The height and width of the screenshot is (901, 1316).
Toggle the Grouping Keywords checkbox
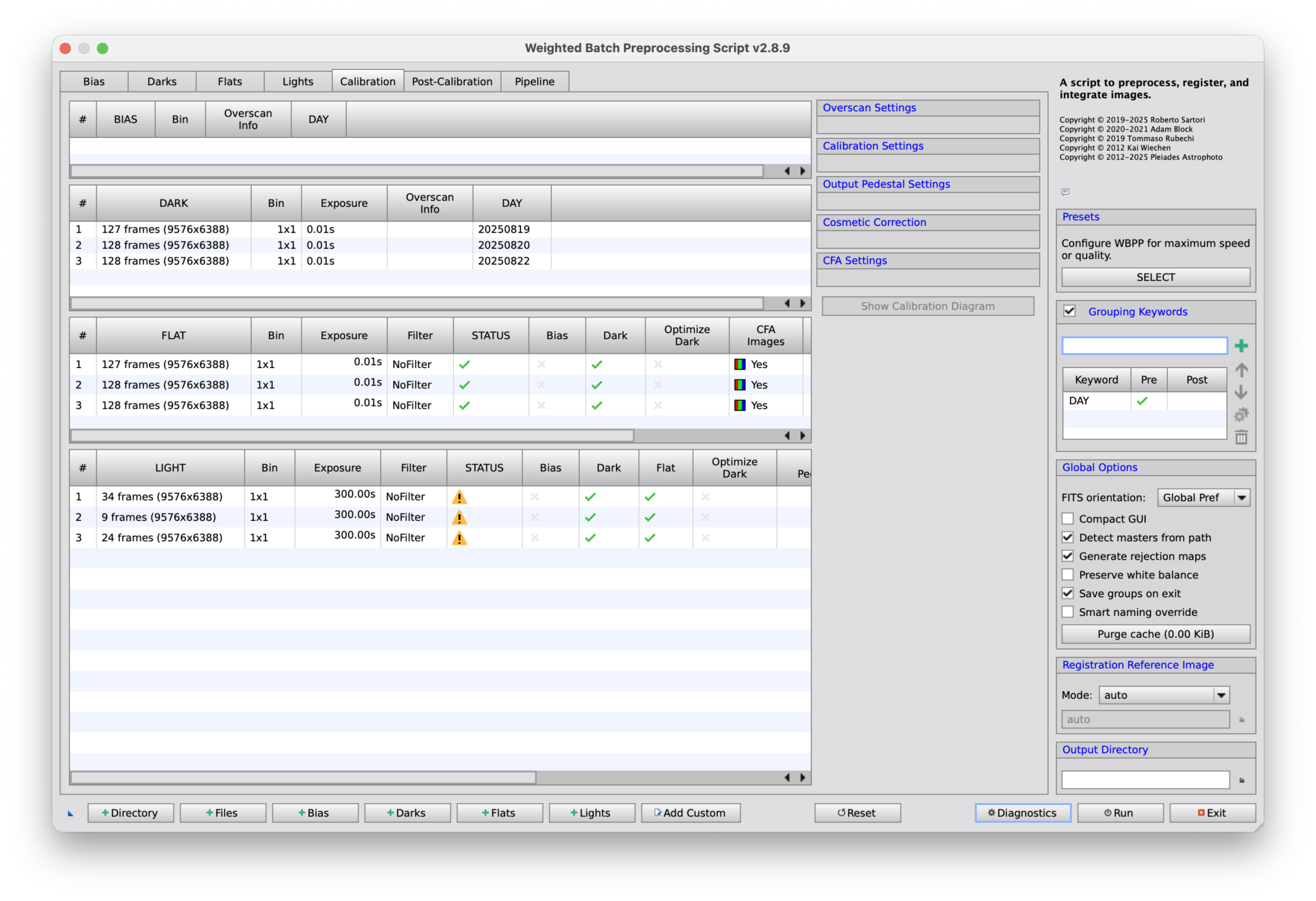pos(1069,311)
